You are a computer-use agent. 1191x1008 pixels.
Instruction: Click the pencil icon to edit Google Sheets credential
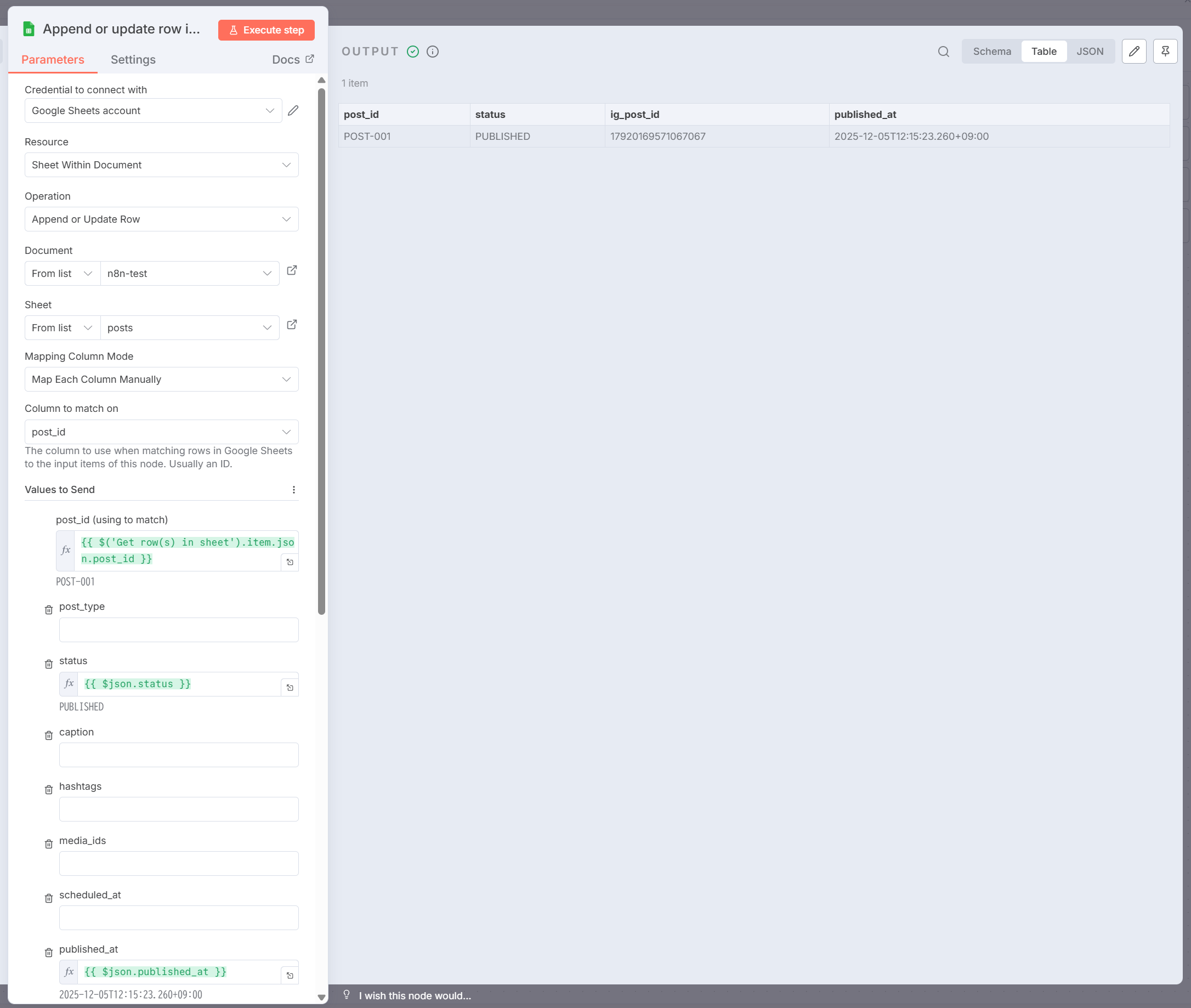[293, 110]
